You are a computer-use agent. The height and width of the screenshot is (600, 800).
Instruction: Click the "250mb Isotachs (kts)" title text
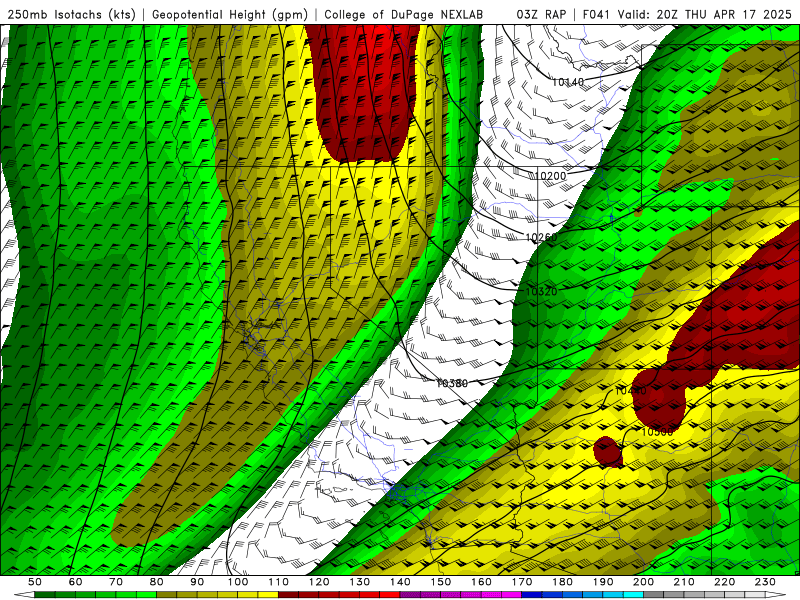[x=72, y=14]
